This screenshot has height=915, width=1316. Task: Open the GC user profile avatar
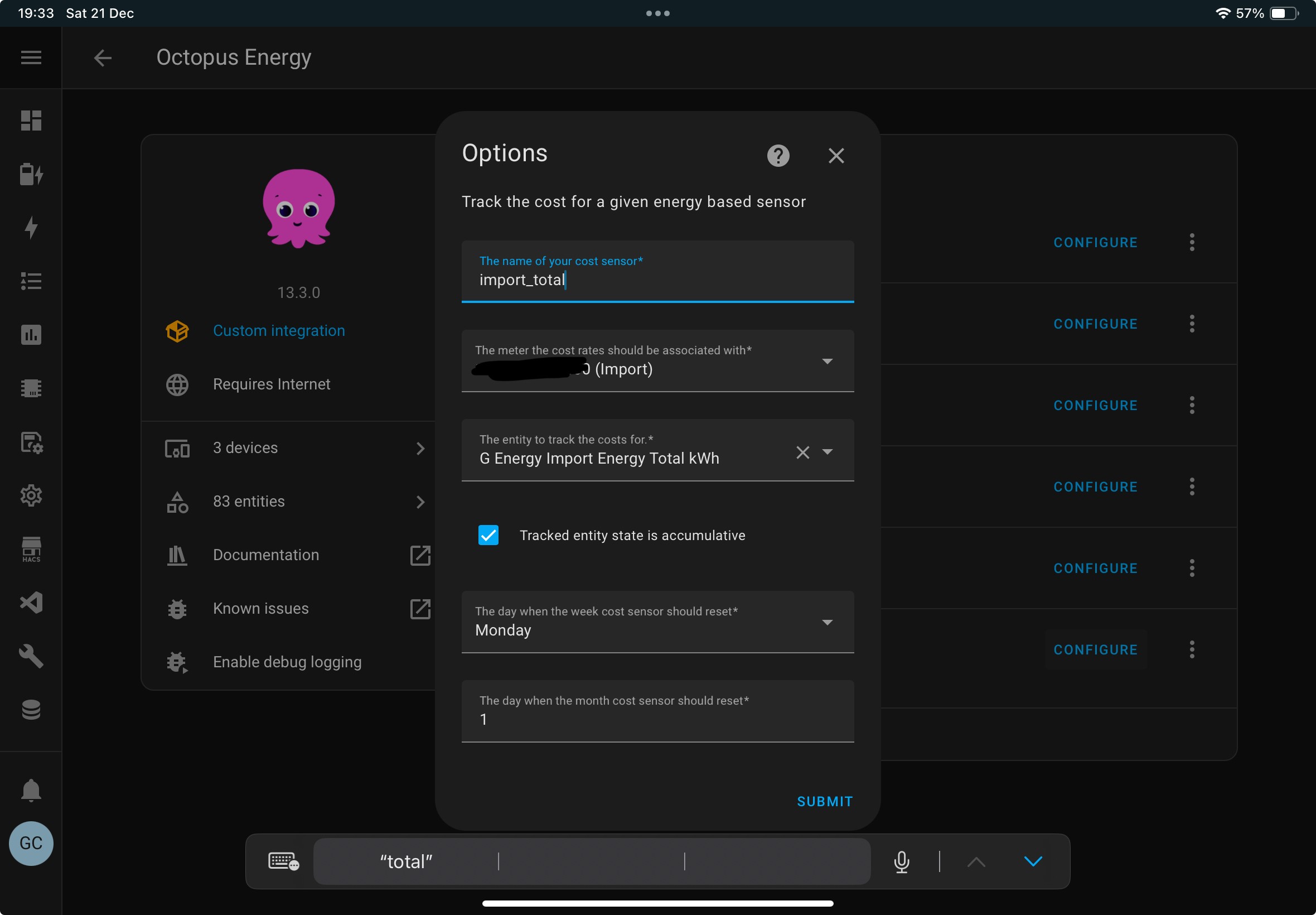point(31,844)
